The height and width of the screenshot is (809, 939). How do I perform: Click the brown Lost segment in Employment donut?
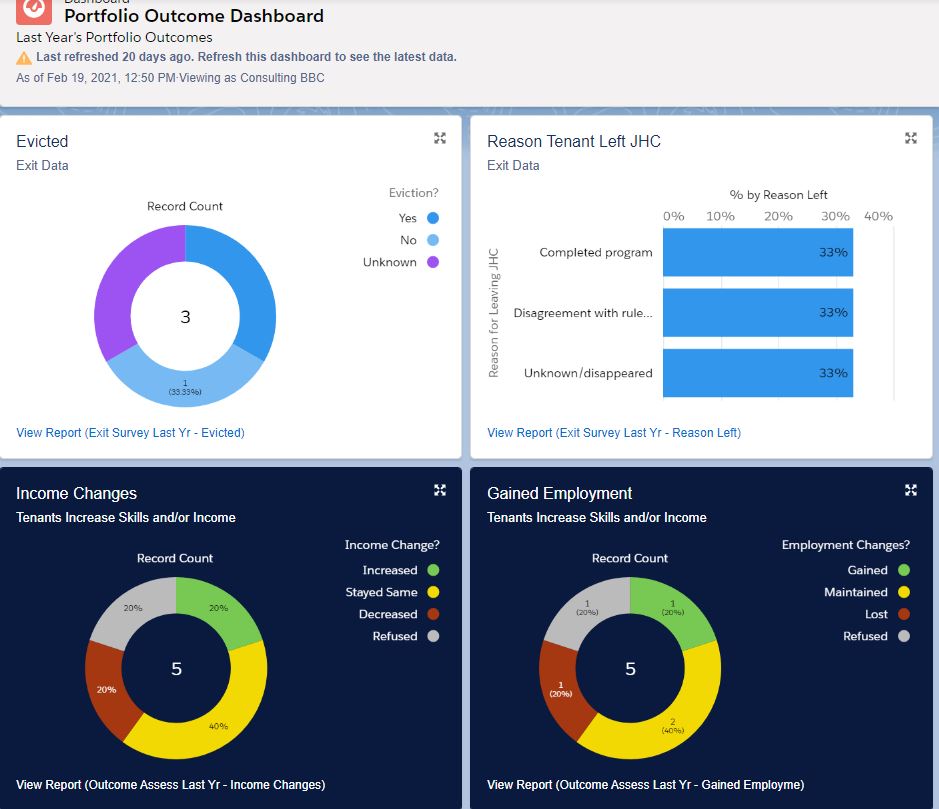(561, 689)
